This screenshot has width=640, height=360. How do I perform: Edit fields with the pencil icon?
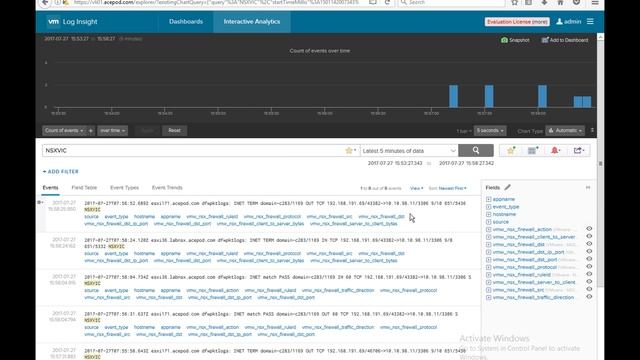507,187
